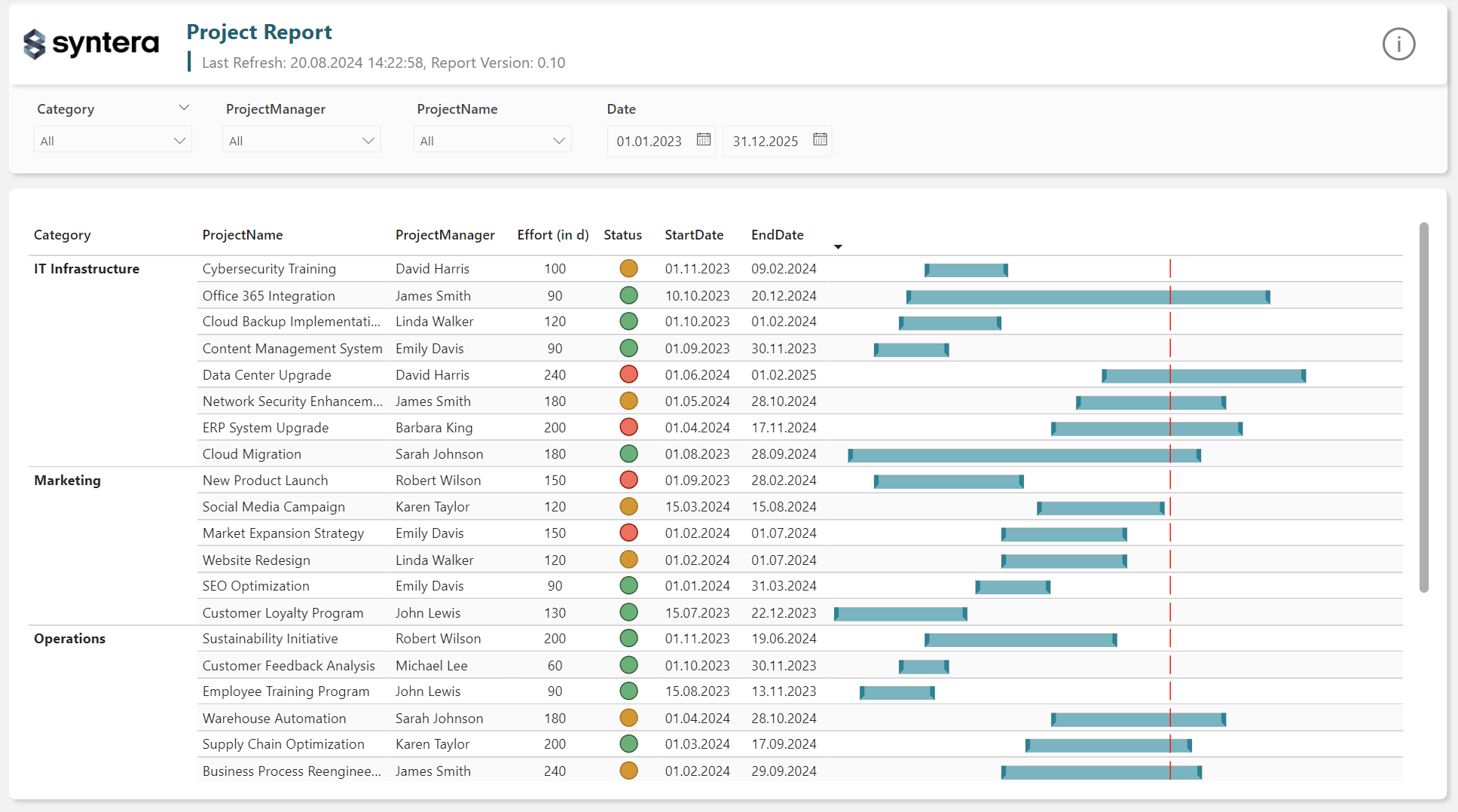
Task: Open the calendar picker for the start date
Action: point(703,139)
